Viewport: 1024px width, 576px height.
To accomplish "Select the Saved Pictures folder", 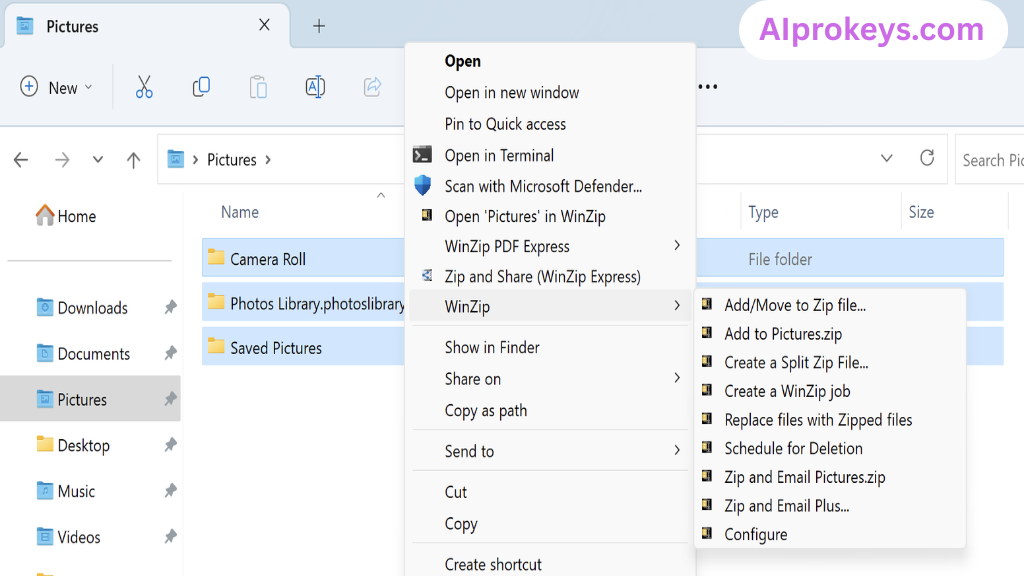I will pos(276,348).
